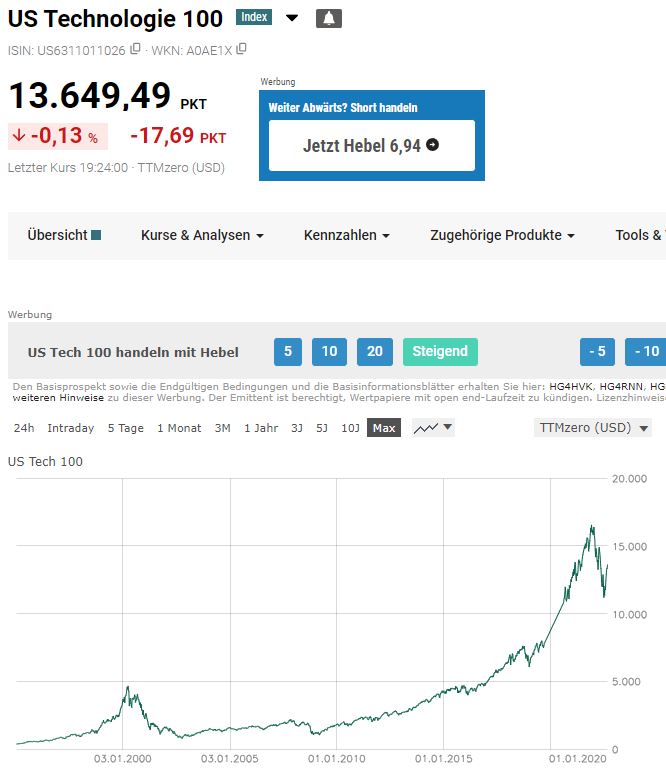Copy the ISIN with the copy icon
Image resolution: width=666 pixels, height=782 pixels.
[135, 49]
